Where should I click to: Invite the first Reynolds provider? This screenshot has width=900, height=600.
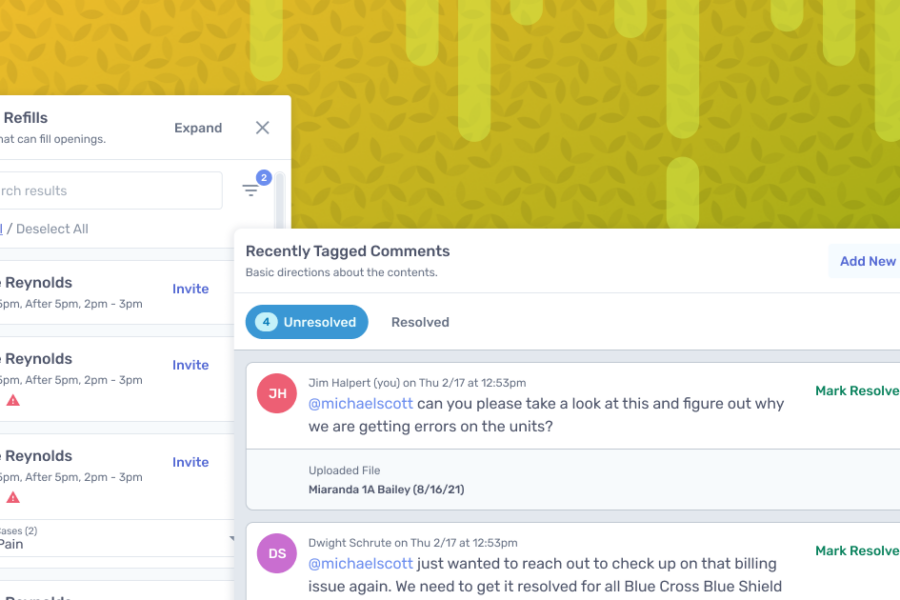190,289
